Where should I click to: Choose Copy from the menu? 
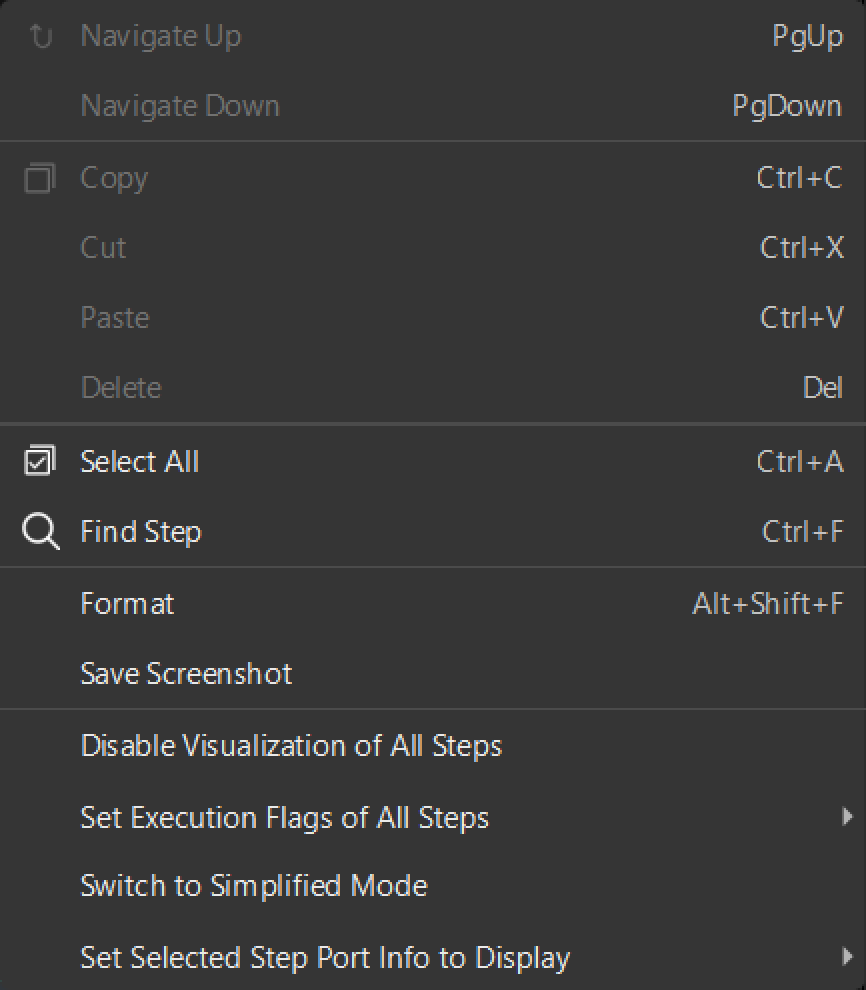(113, 177)
